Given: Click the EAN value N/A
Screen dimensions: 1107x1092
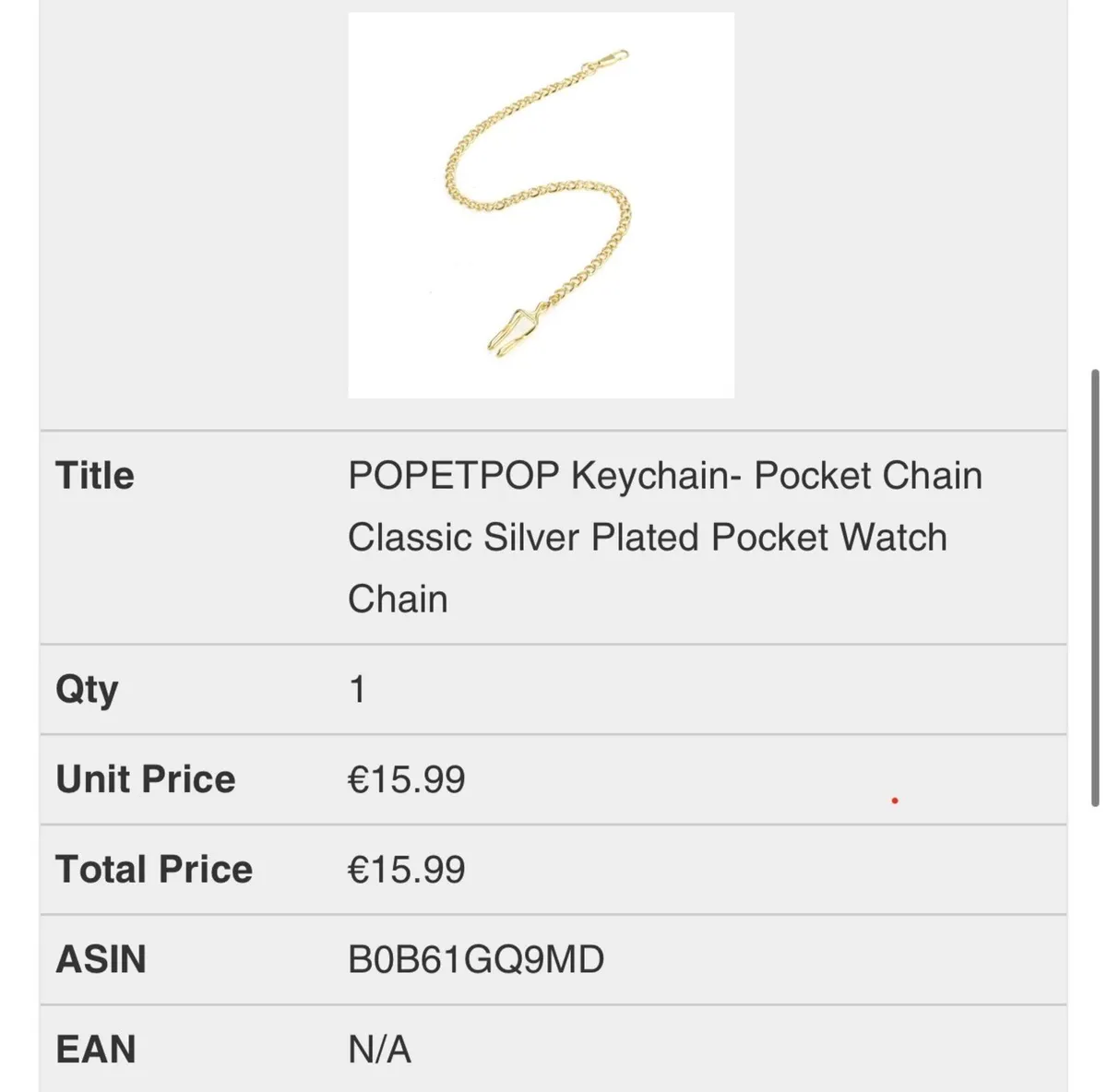Looking at the screenshot, I should pyautogui.click(x=379, y=1050).
